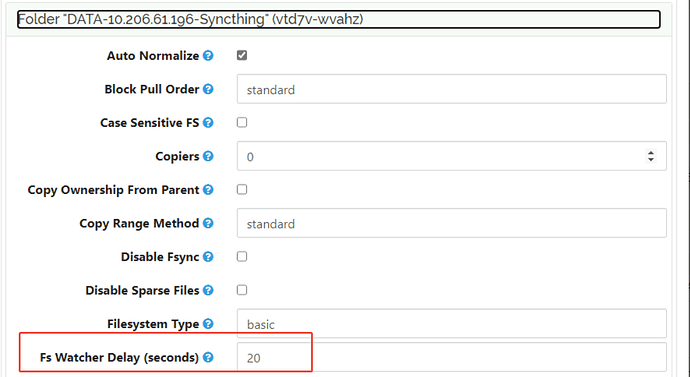This screenshot has width=690, height=377.
Task: Click the Copiers stepper arrows
Action: [x=650, y=156]
